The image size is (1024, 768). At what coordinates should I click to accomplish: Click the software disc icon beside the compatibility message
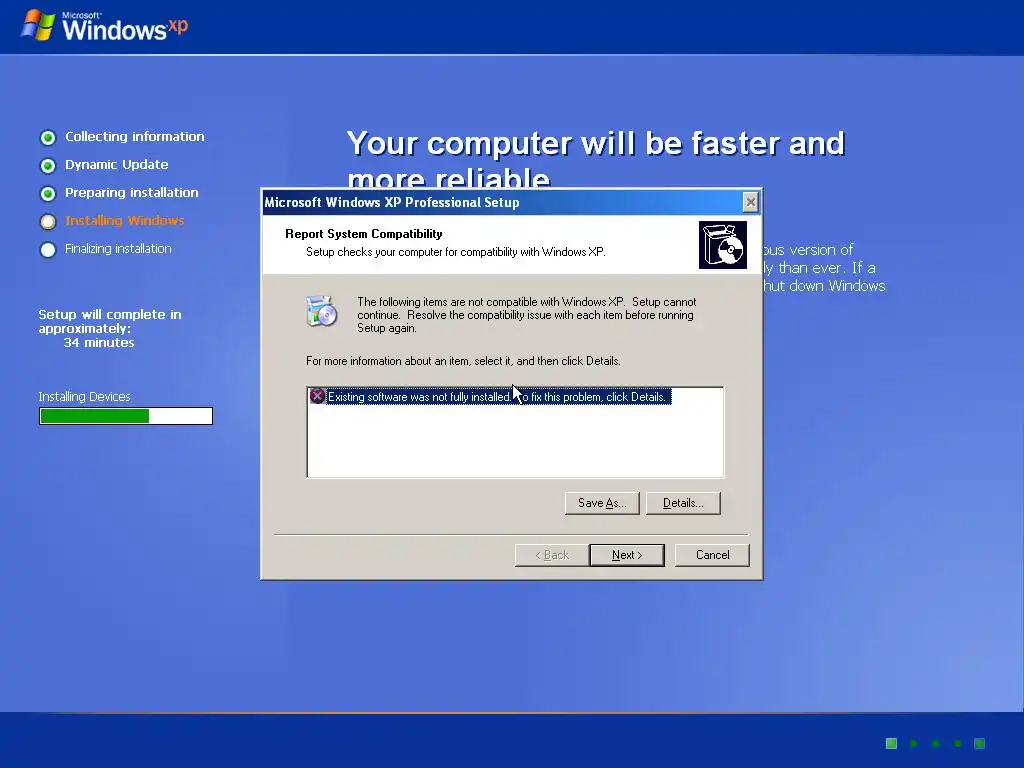pos(321,311)
